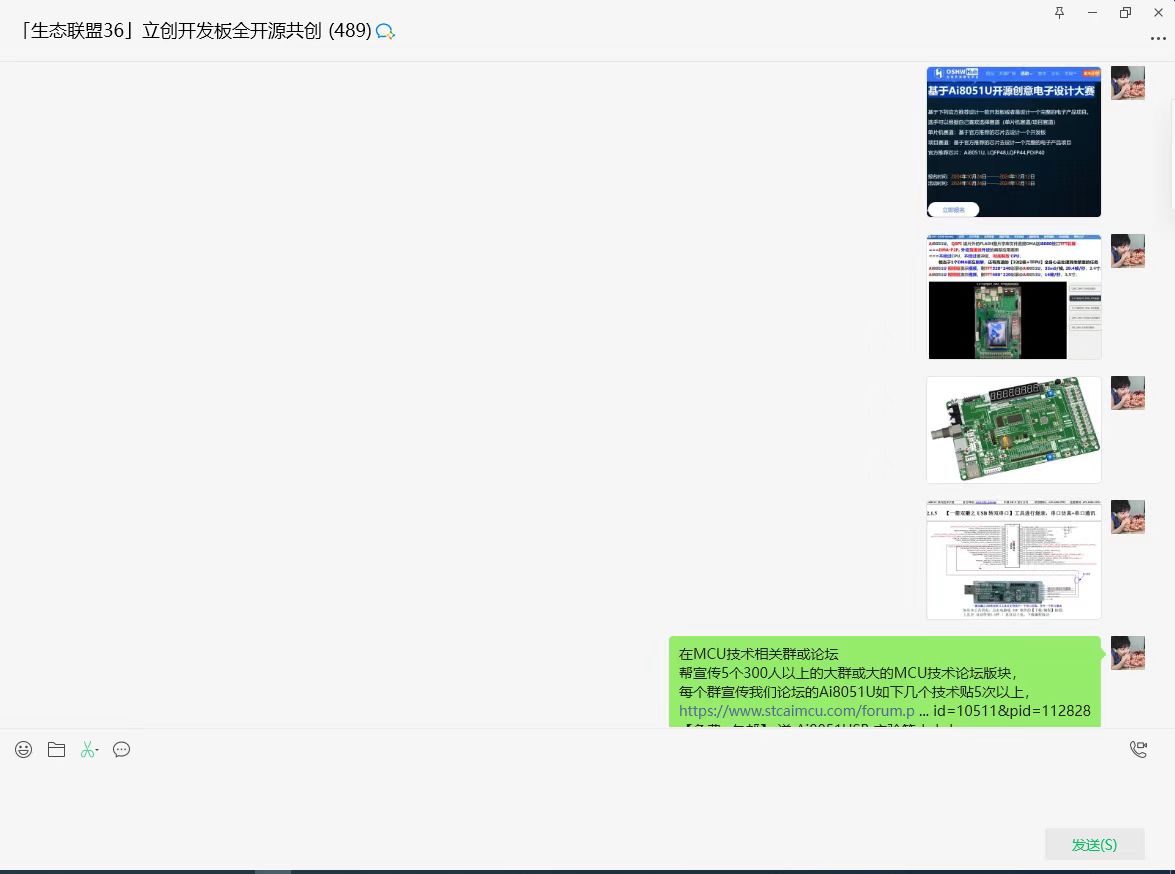Open the emoji picker
Screen dimensions: 1175x874
23,750
